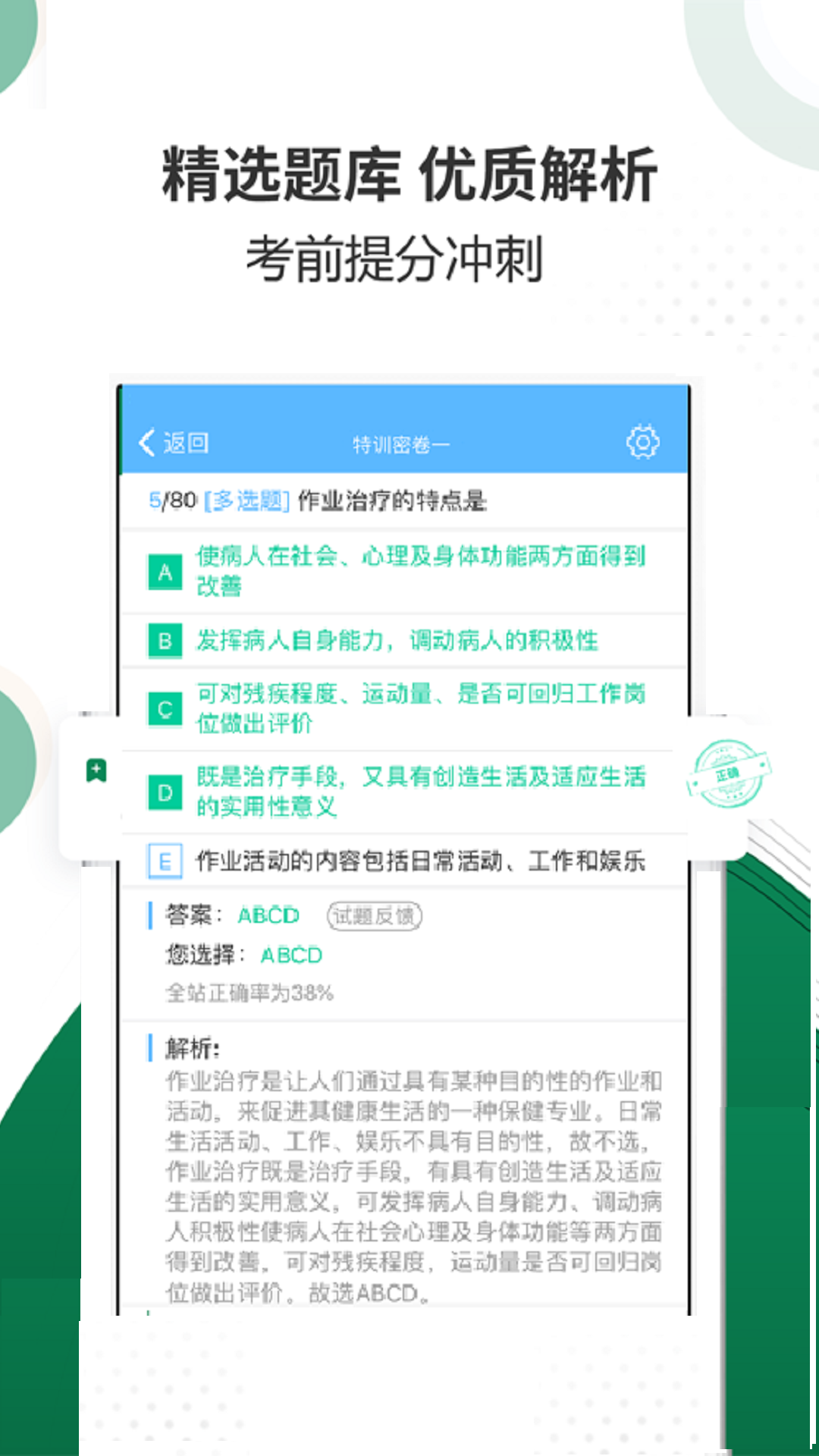Viewport: 819px width, 1456px height.
Task: Check the unselected E option box
Action: click(x=165, y=861)
